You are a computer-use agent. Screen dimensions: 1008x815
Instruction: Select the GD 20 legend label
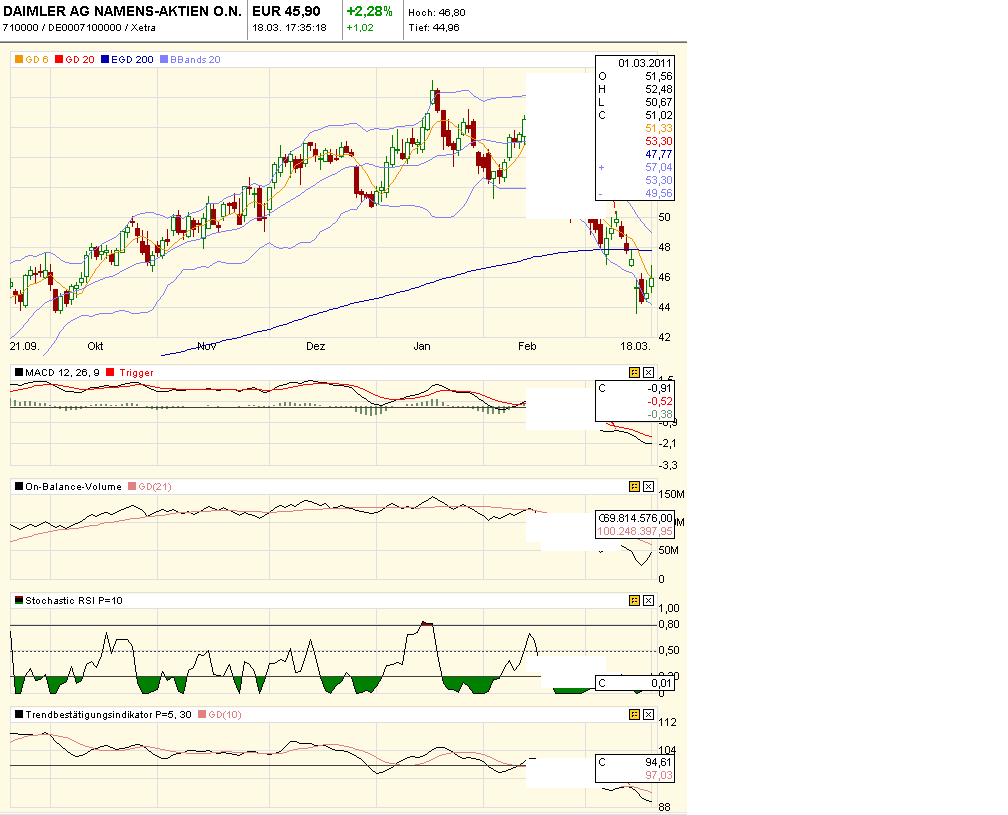(x=80, y=59)
